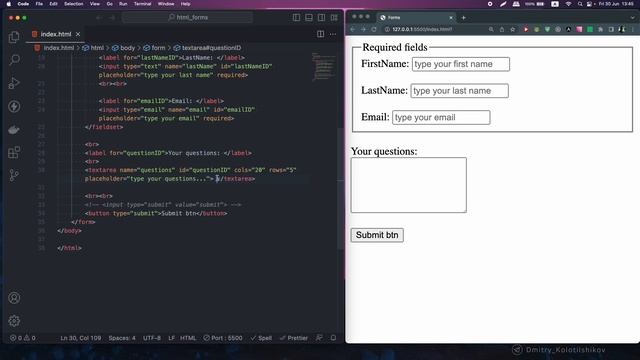Click the FirstName input field
The height and width of the screenshot is (360, 640).
point(460,64)
